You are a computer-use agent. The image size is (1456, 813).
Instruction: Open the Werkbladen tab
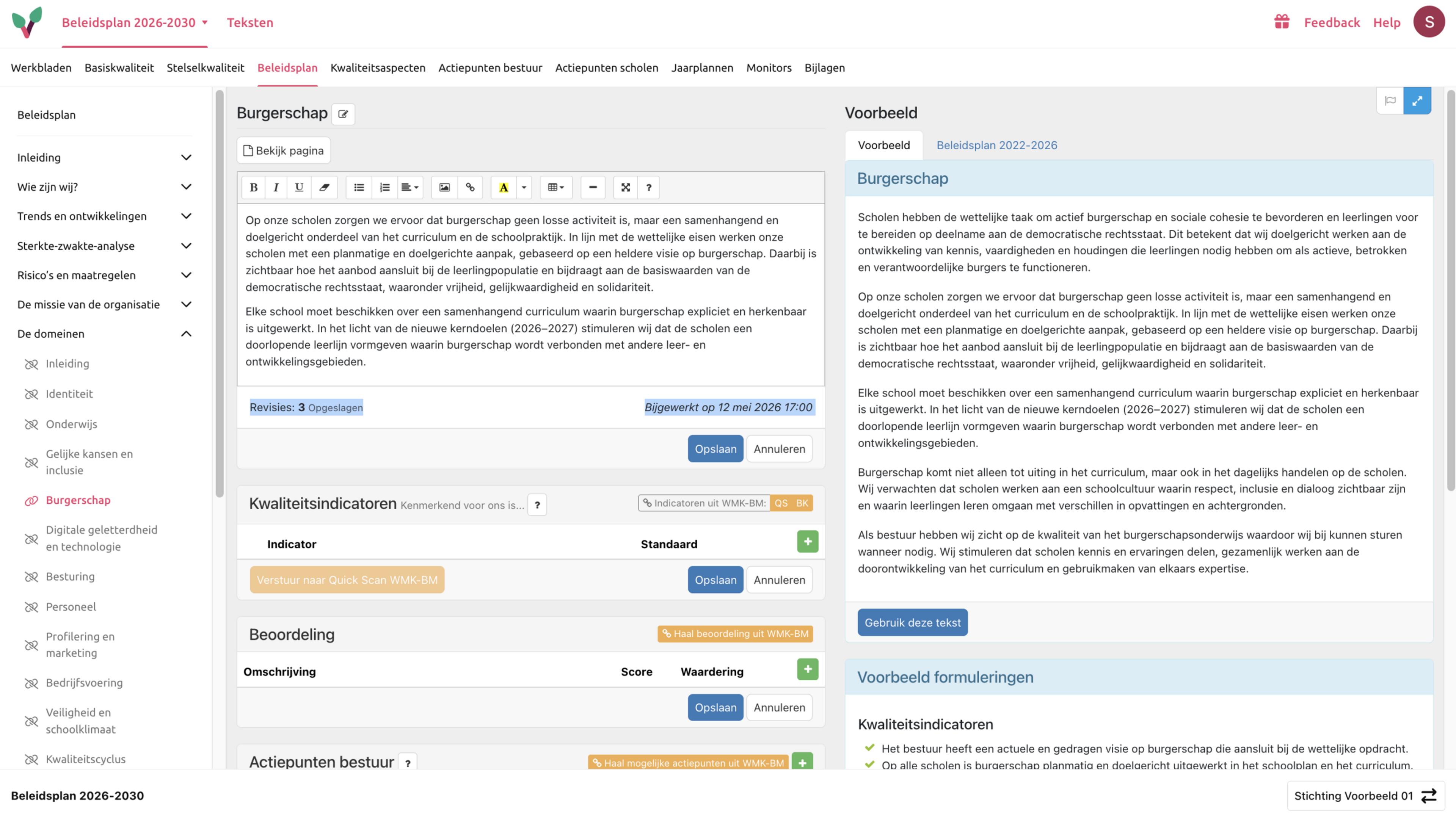coord(41,68)
